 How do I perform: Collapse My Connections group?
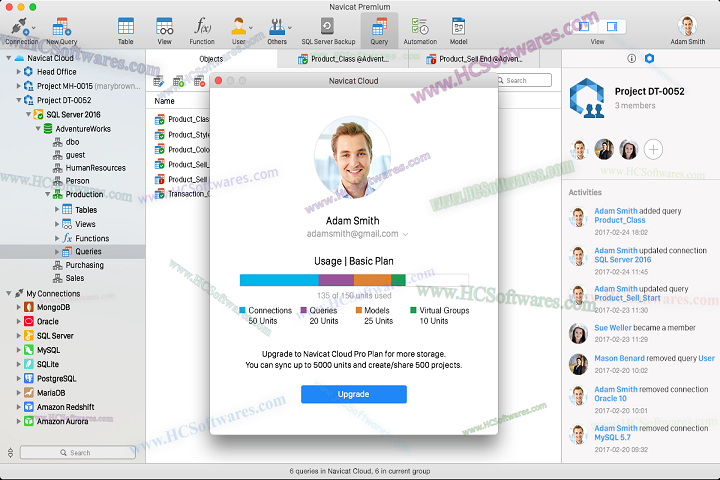[x=8, y=293]
